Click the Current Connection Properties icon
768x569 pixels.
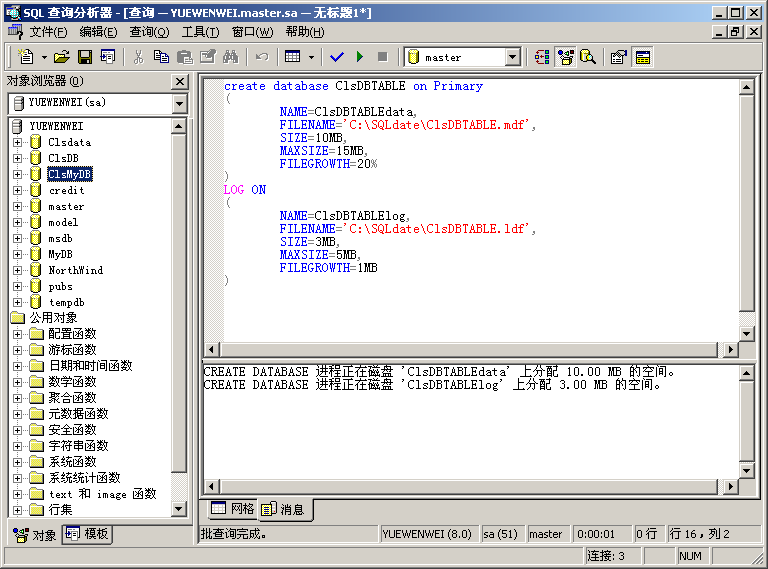point(619,57)
